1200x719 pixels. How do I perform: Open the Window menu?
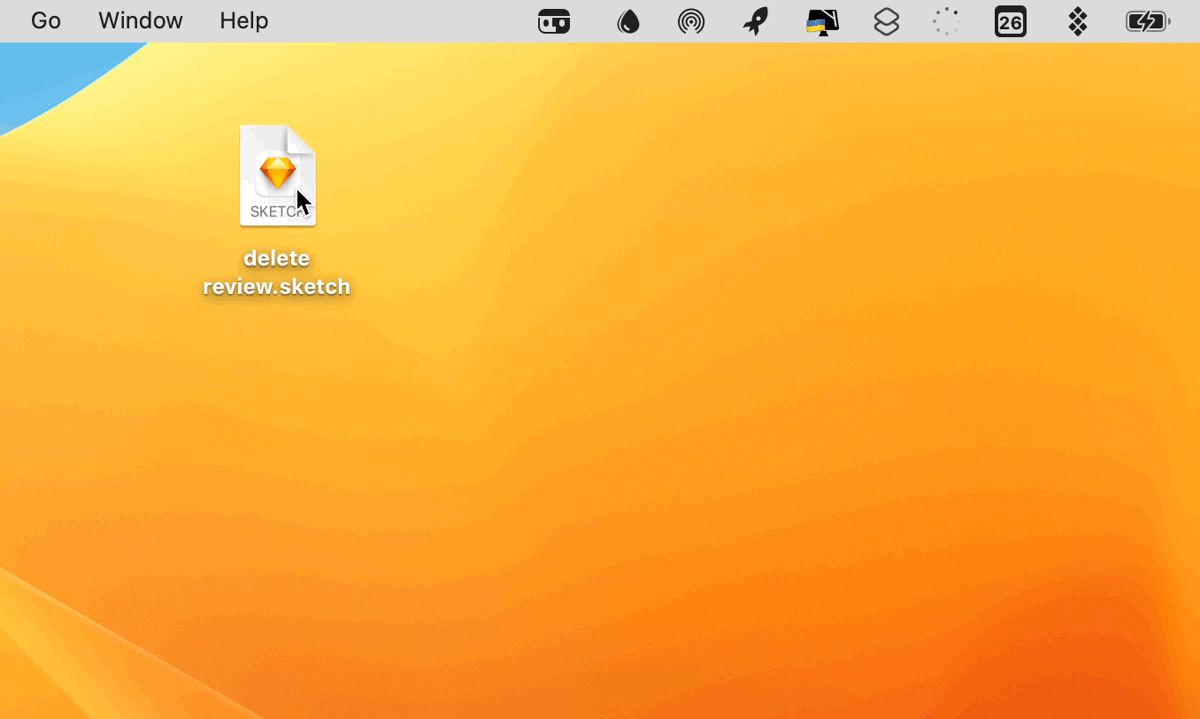point(140,21)
